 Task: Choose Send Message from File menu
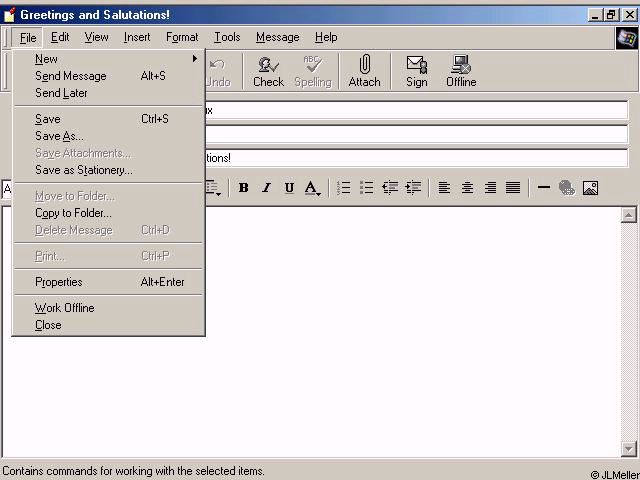[109, 76]
